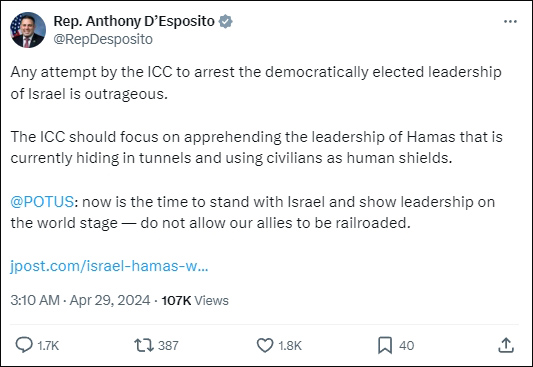Click the 40 bookmarks count
This screenshot has width=533, height=367.
point(407,346)
